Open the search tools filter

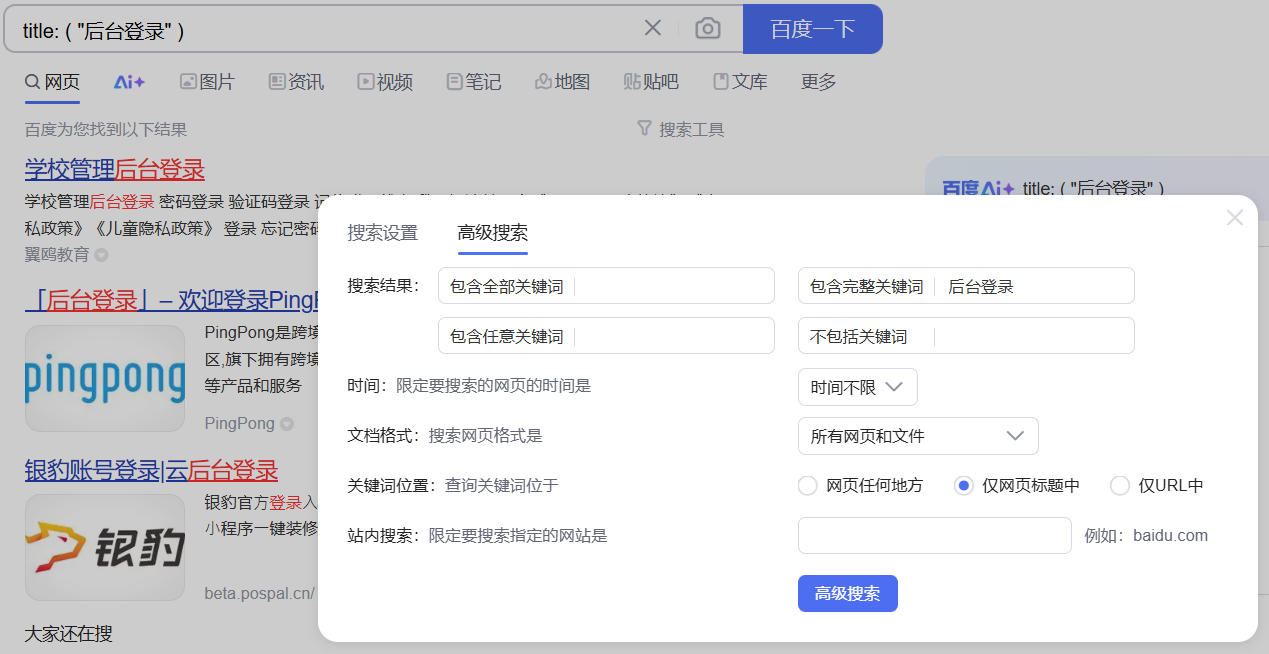(x=680, y=129)
